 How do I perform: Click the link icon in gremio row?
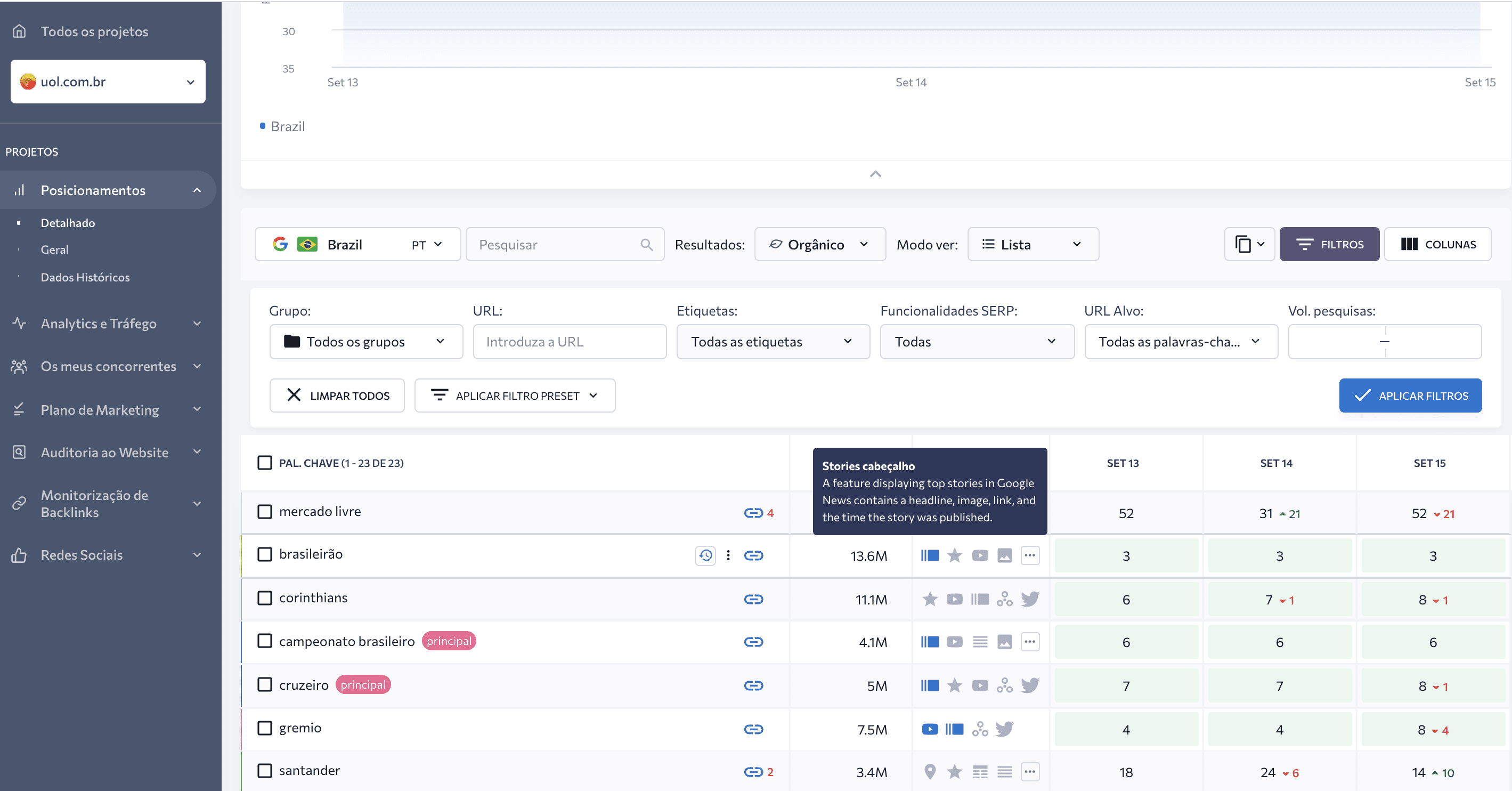tap(753, 729)
